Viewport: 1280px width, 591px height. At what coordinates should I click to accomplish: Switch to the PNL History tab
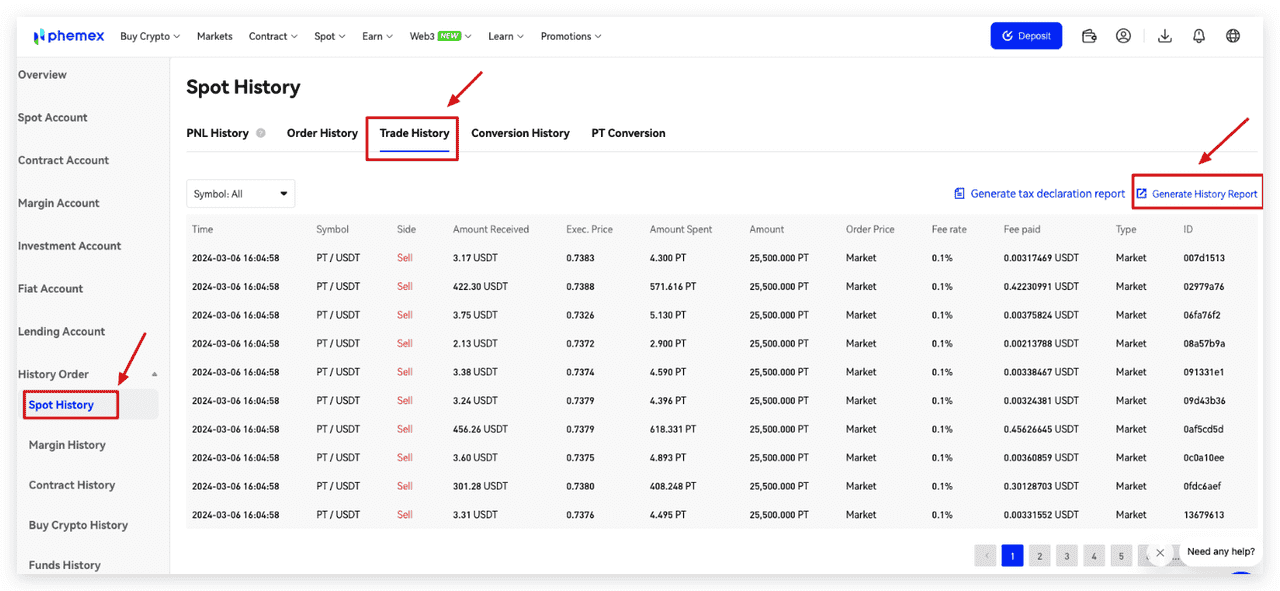pos(217,133)
